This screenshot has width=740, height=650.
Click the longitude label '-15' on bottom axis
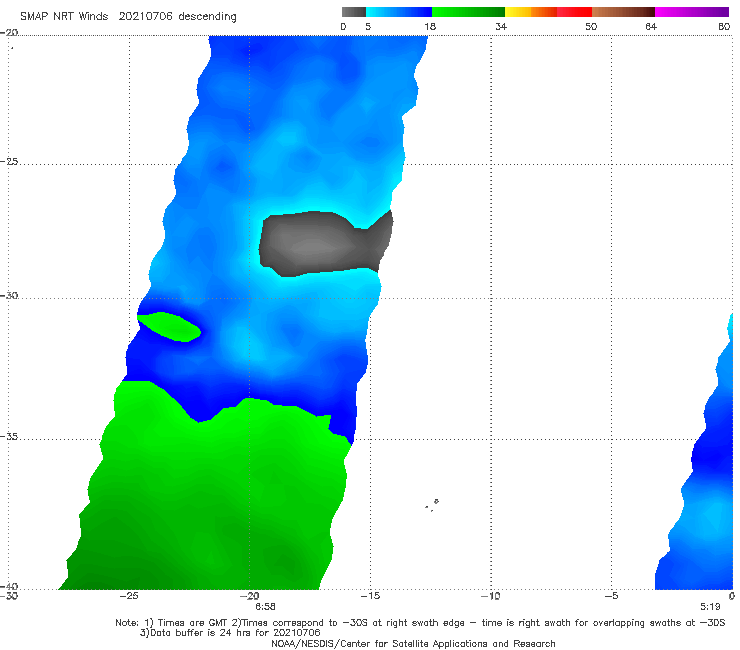click(x=370, y=596)
